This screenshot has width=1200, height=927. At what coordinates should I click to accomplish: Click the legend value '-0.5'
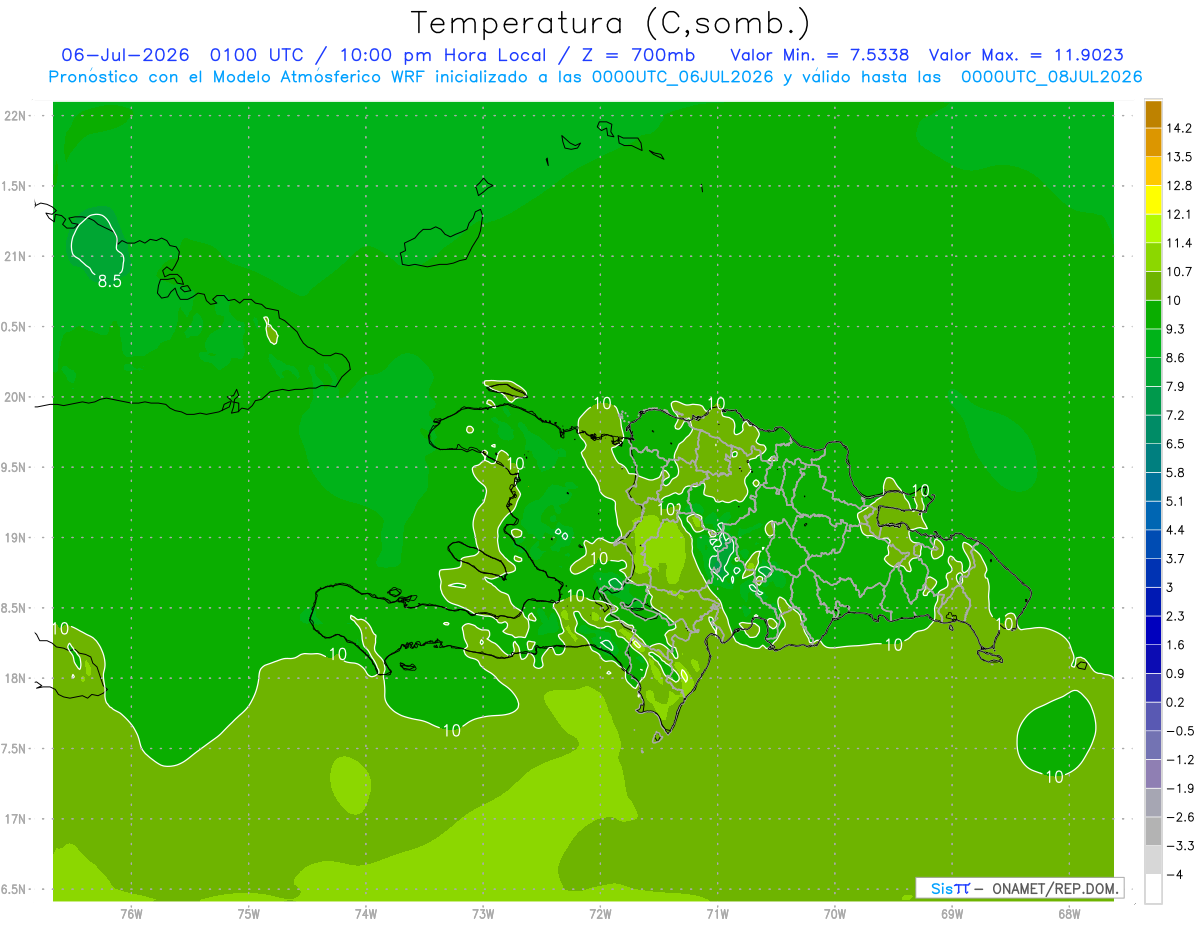coord(1181,731)
